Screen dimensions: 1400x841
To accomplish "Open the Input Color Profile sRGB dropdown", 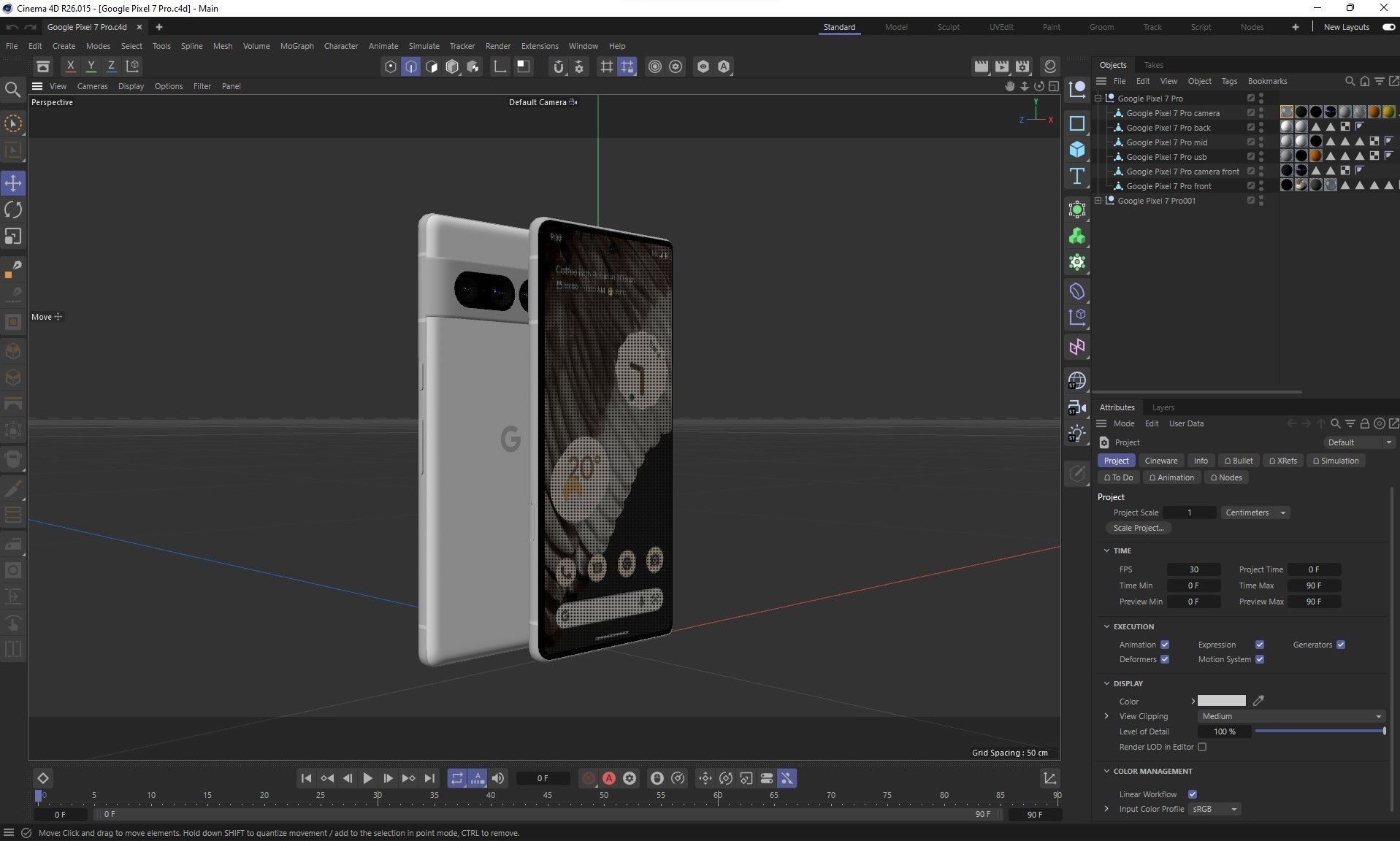I will point(1215,809).
